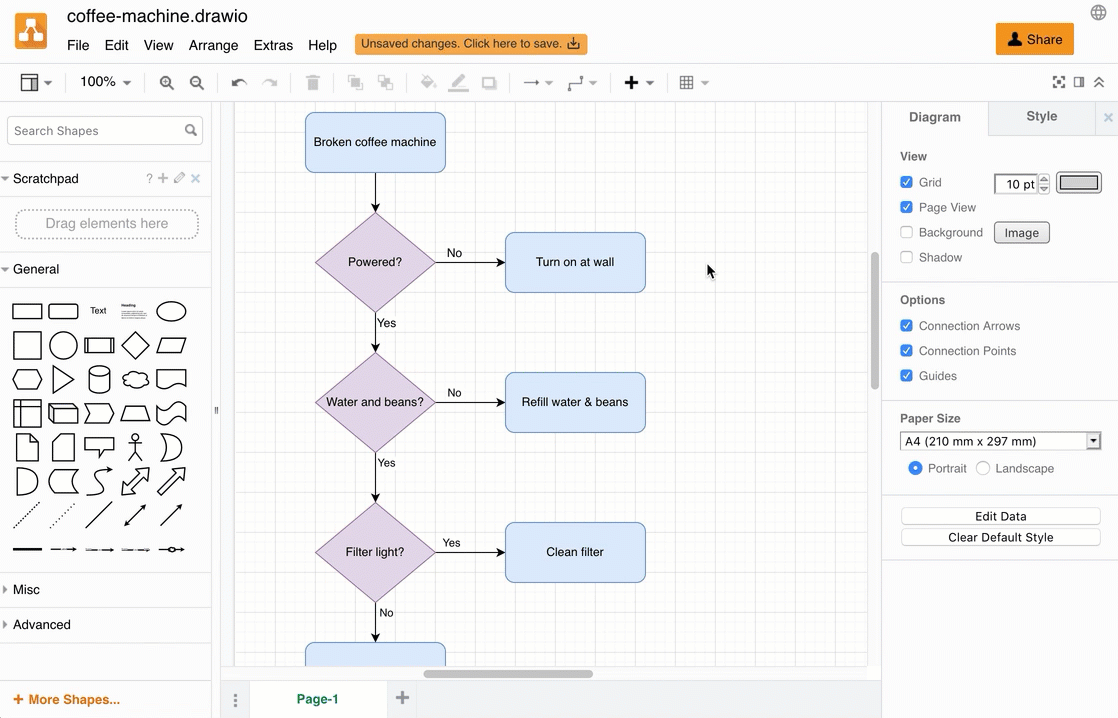Click the zoom out magnifier icon
1118x718 pixels.
pyautogui.click(x=197, y=83)
